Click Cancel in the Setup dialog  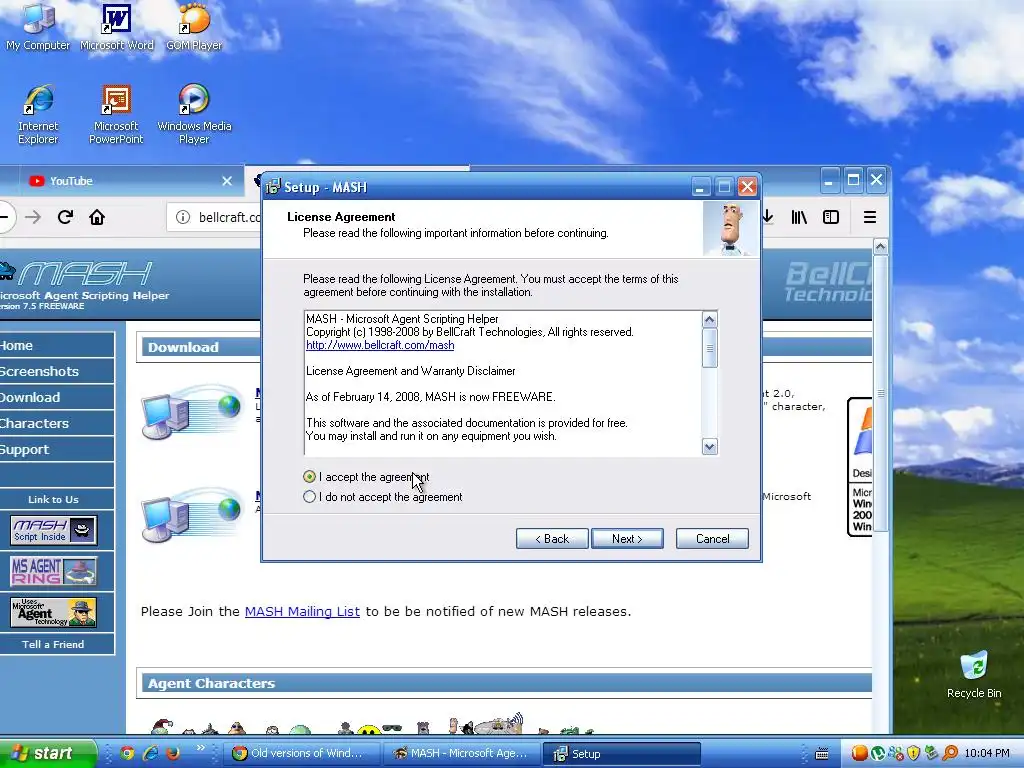point(712,539)
